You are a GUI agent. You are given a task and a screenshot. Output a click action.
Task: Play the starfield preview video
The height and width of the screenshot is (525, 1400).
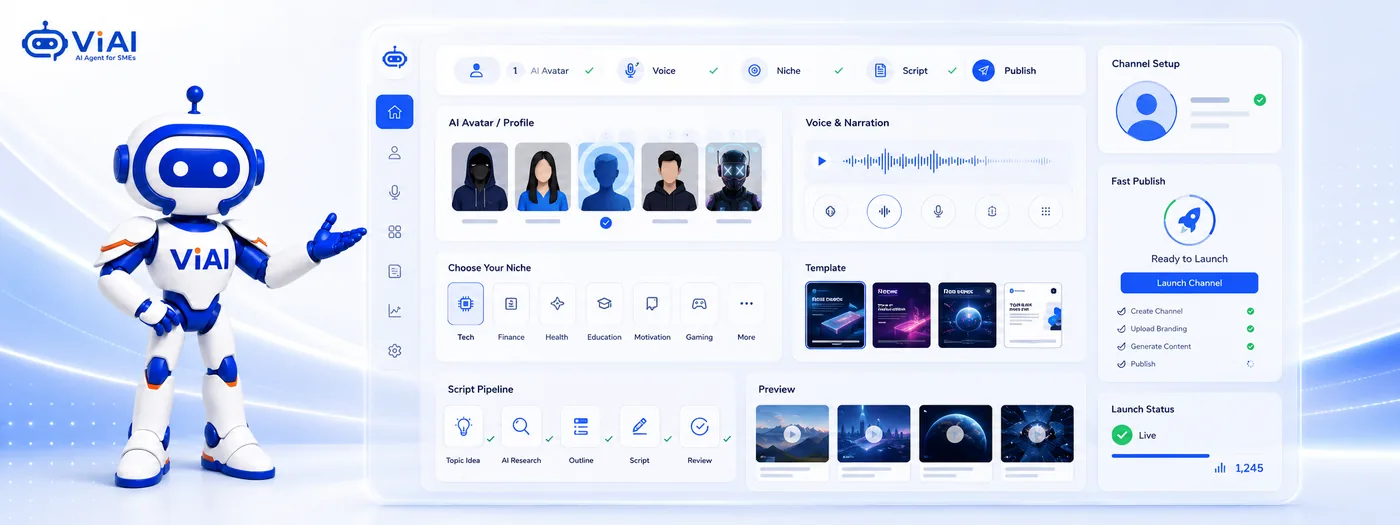pyautogui.click(x=1037, y=434)
